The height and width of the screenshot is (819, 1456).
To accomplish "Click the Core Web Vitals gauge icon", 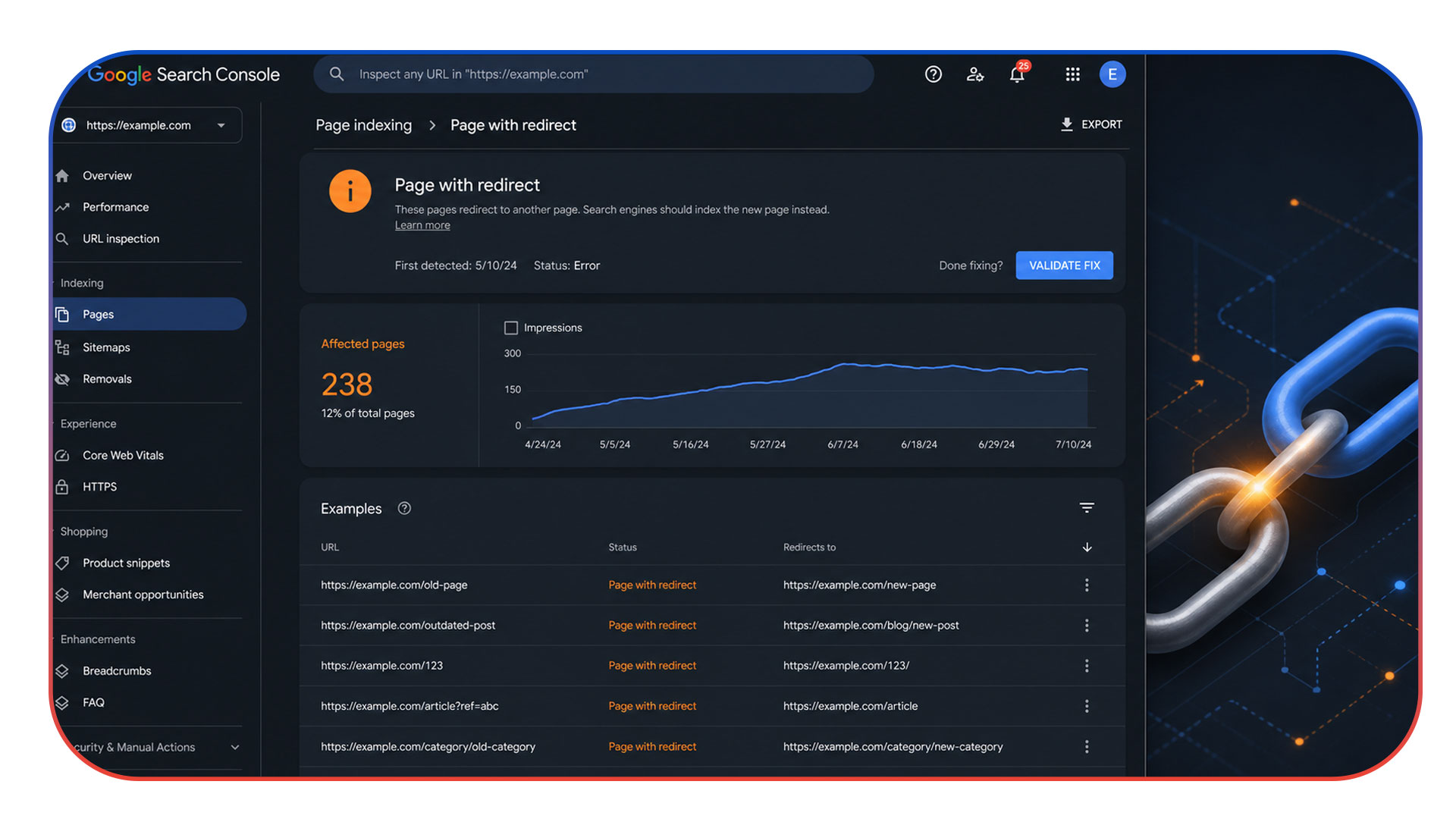I will (x=62, y=456).
